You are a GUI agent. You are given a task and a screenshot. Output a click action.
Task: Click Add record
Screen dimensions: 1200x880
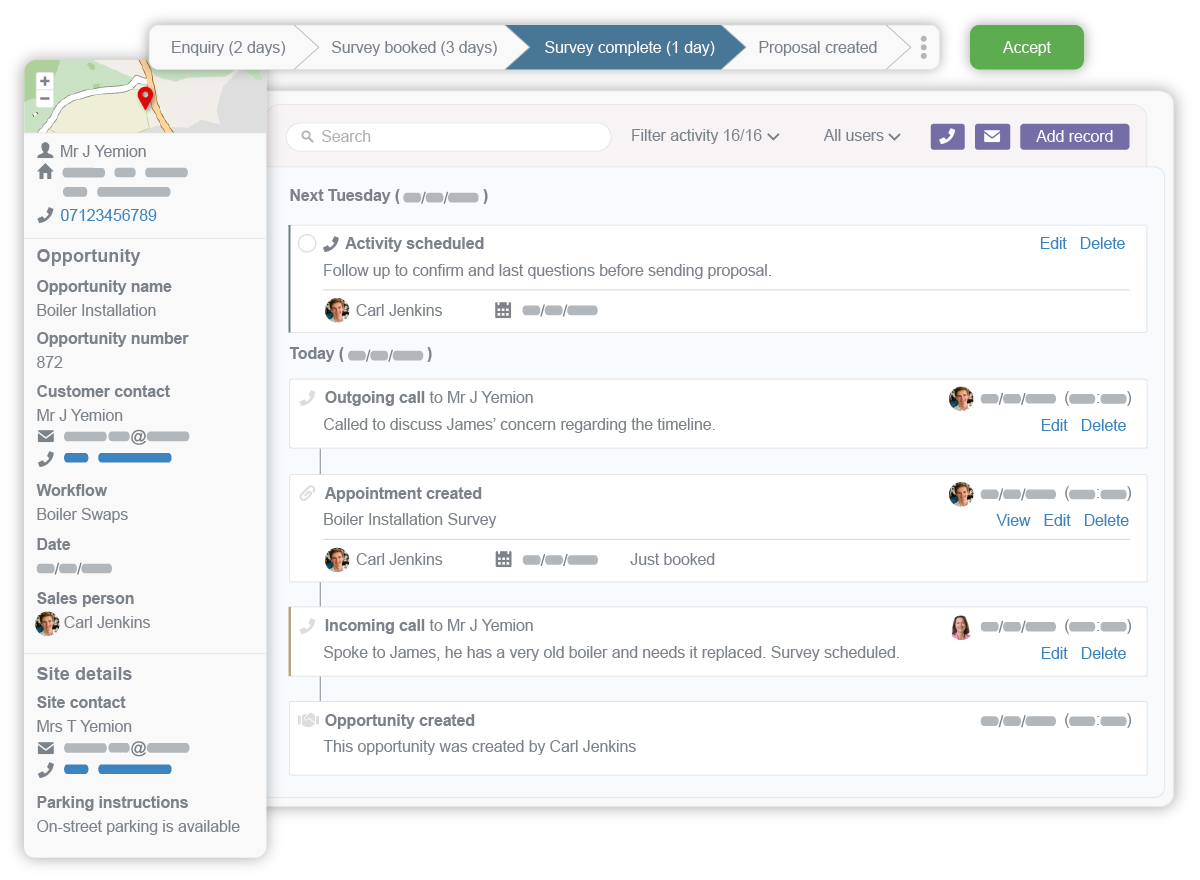(1074, 136)
